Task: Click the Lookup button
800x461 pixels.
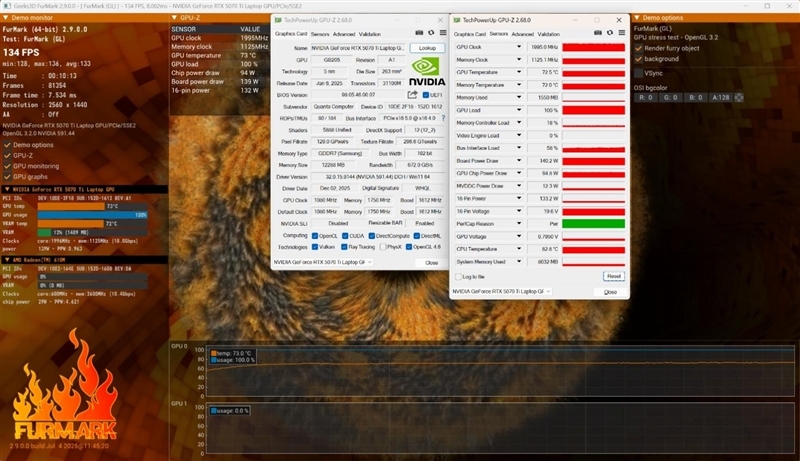Action: tap(427, 48)
